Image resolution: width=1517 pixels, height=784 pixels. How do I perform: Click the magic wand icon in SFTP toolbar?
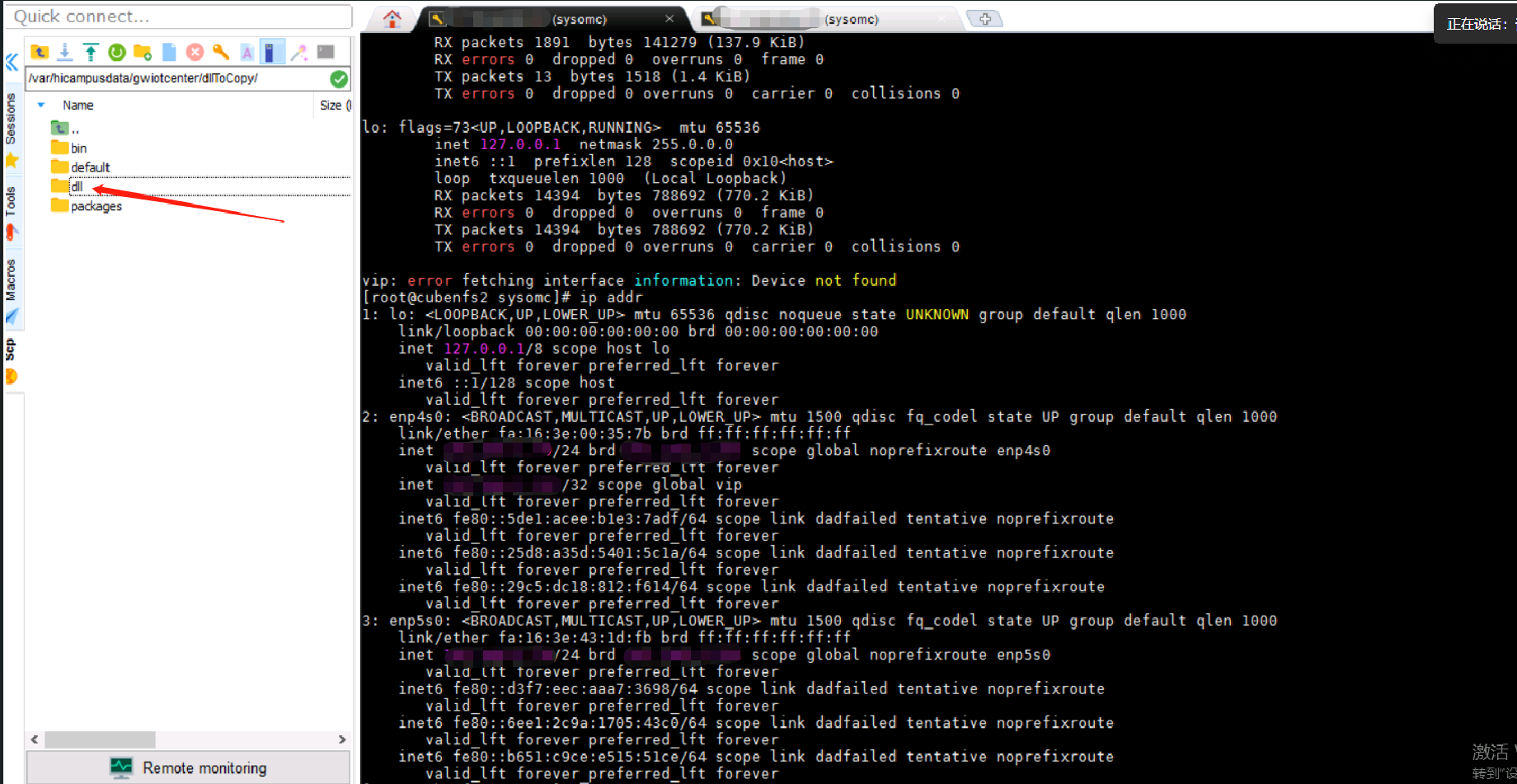coord(298,53)
